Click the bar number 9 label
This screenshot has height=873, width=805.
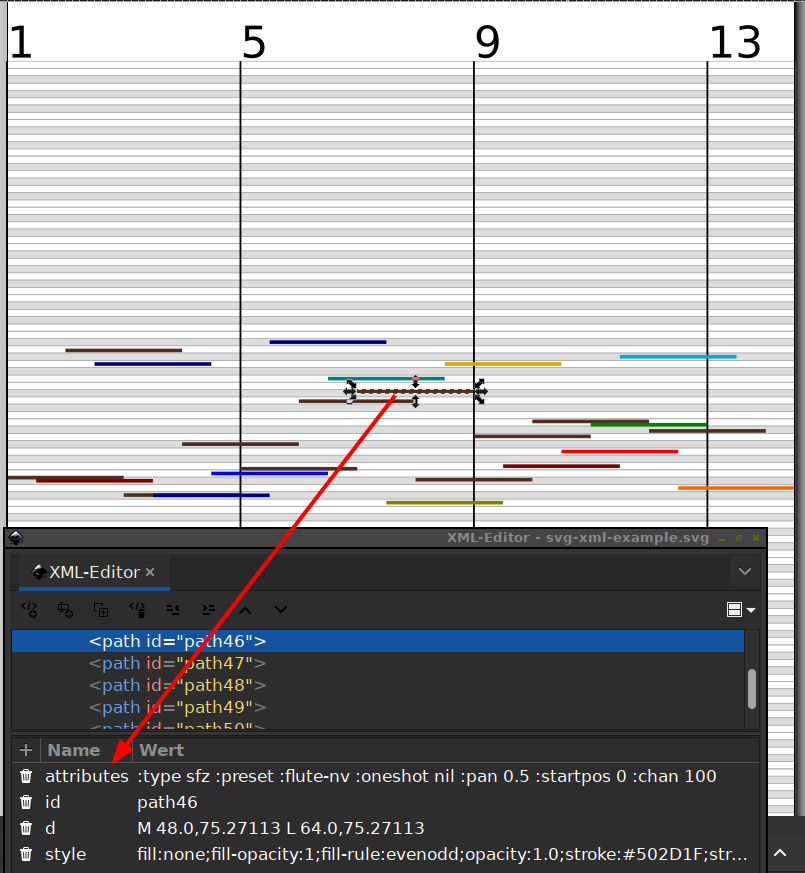488,42
